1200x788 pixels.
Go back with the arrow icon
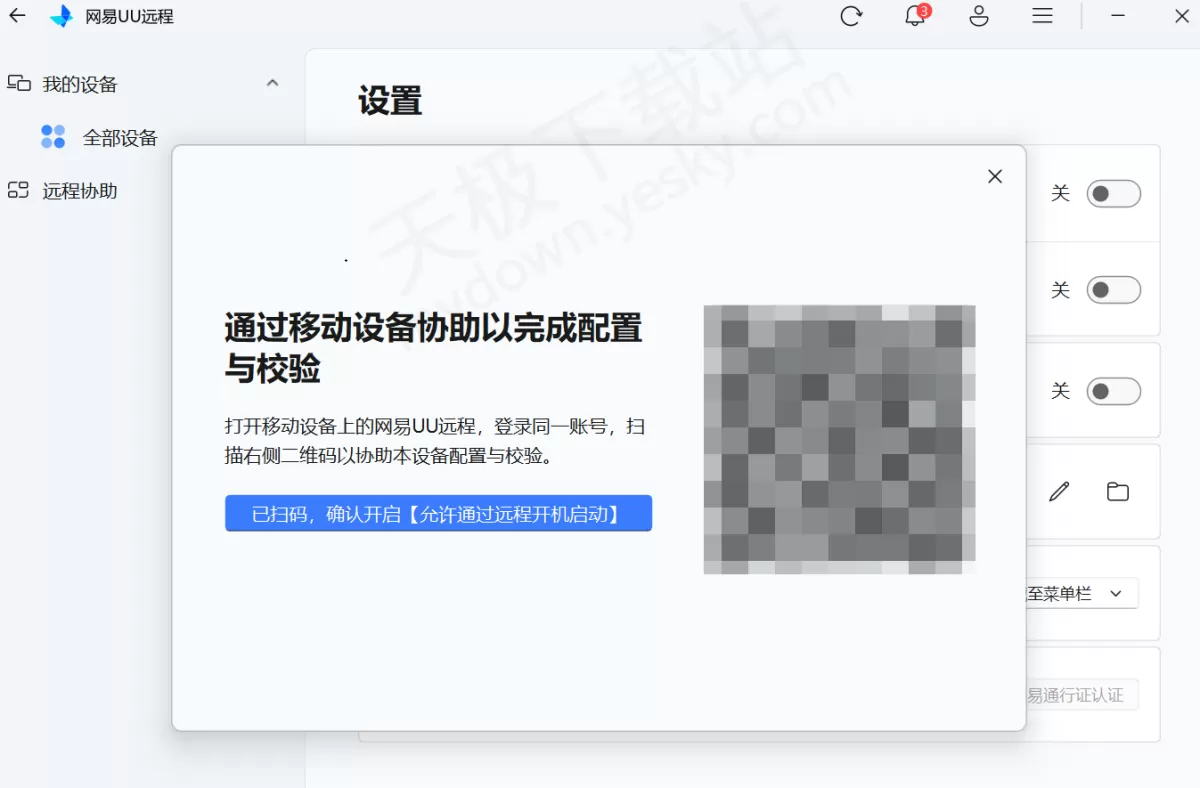pyautogui.click(x=17, y=16)
